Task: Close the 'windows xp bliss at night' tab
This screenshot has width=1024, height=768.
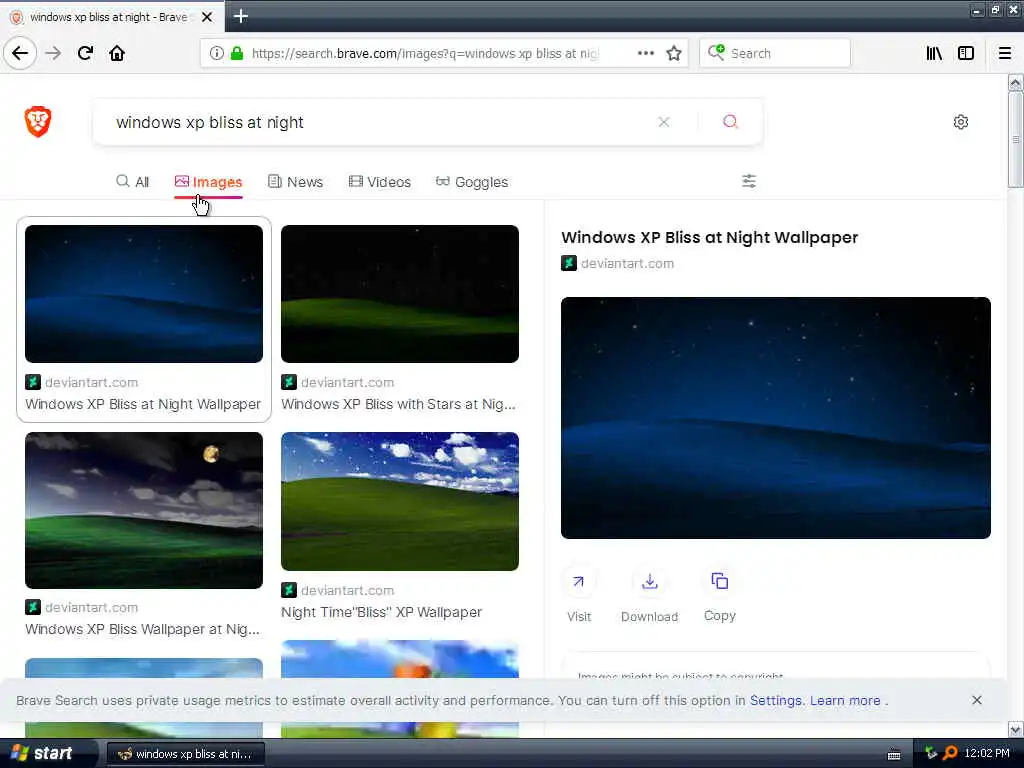Action: [x=207, y=17]
